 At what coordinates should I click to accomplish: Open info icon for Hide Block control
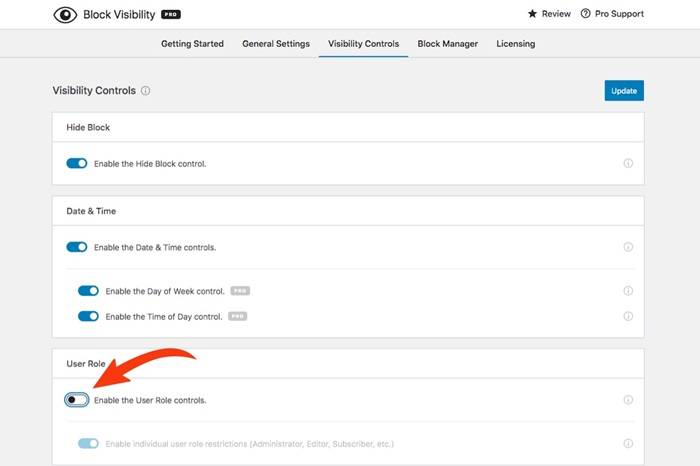point(628,163)
